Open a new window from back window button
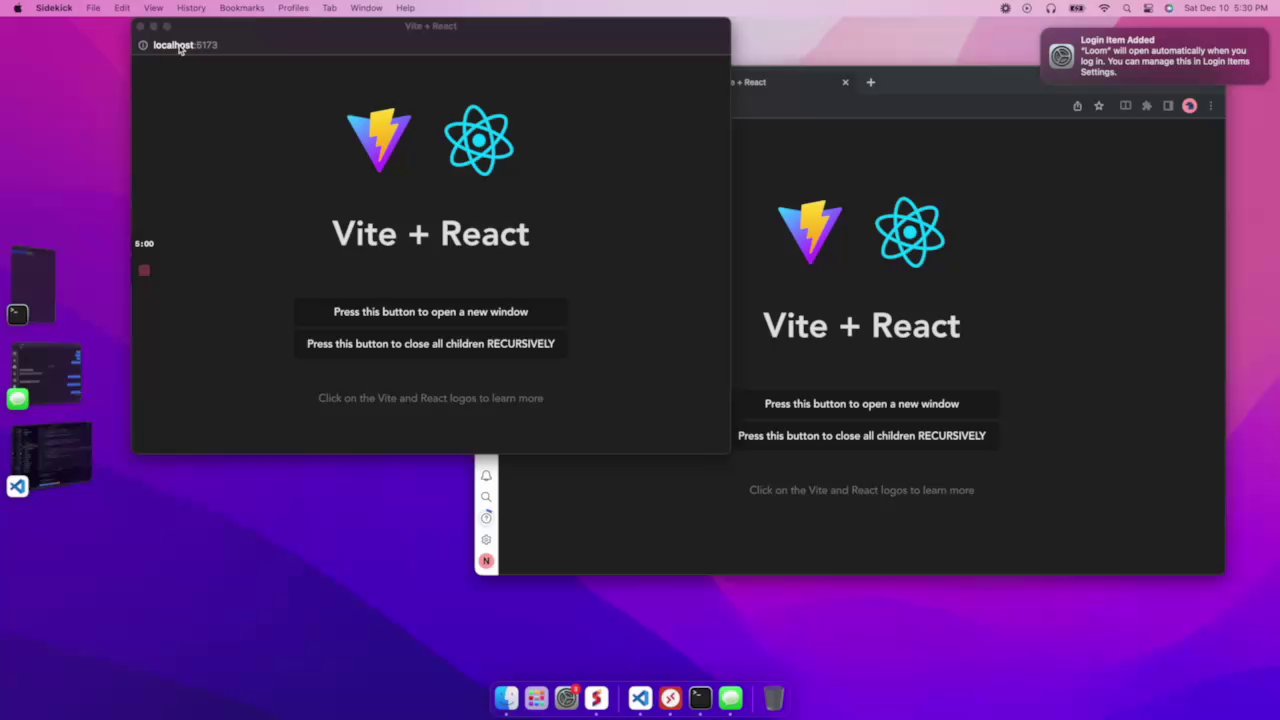The image size is (1280, 720). point(862,404)
